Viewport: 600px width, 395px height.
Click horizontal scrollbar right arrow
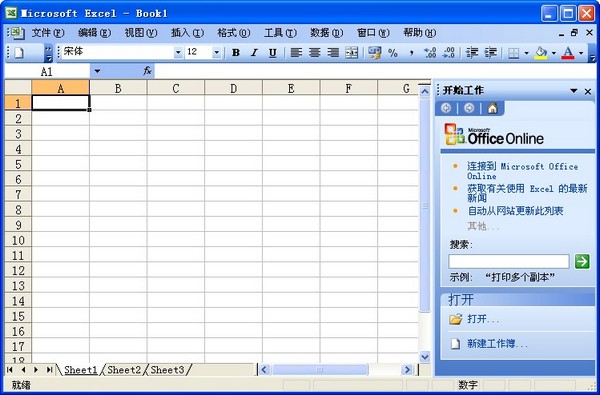coord(407,370)
